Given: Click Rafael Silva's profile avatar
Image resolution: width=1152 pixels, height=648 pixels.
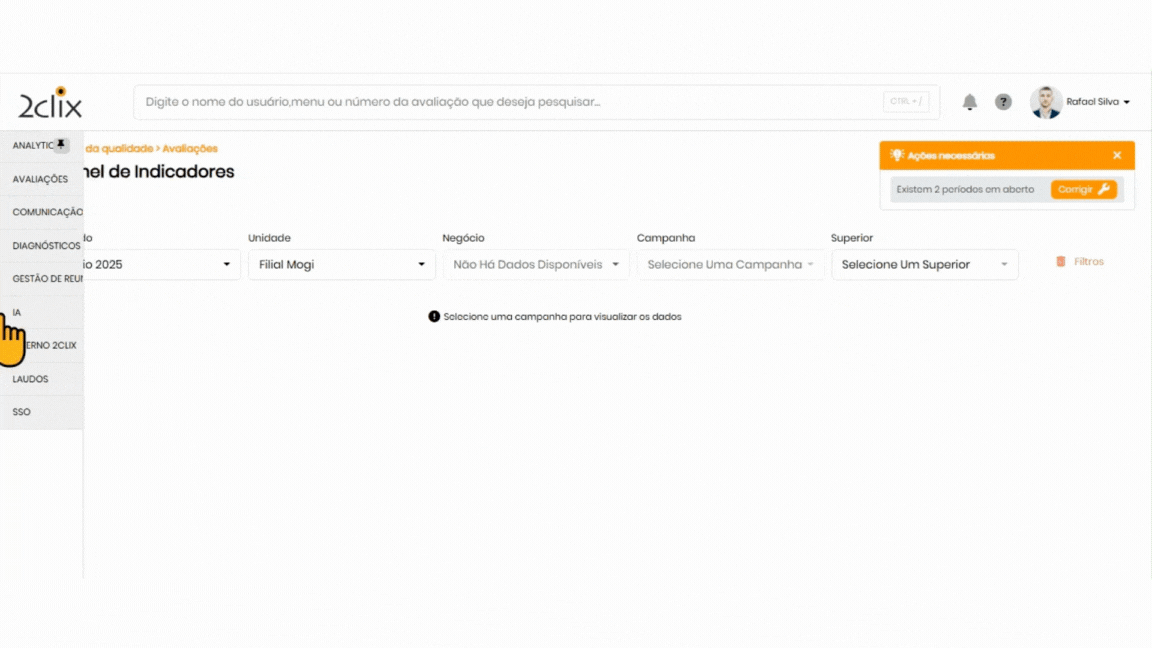Looking at the screenshot, I should coord(1046,102).
